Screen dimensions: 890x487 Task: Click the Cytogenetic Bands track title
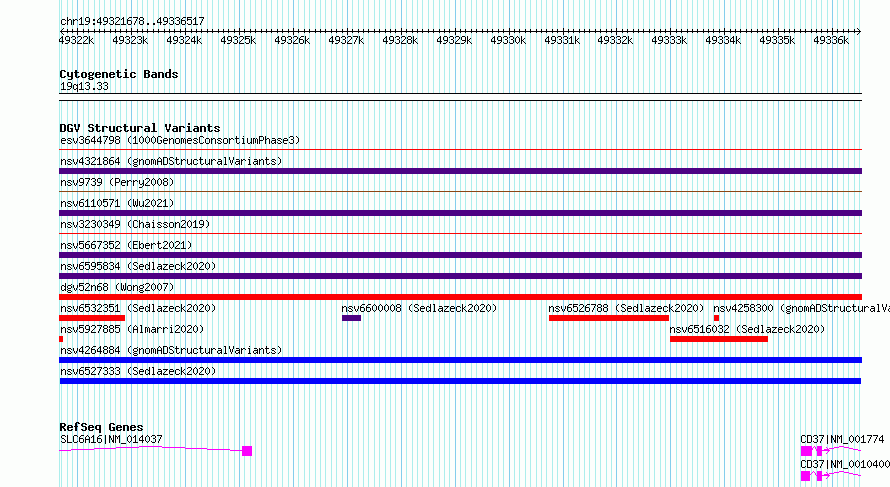(119, 74)
